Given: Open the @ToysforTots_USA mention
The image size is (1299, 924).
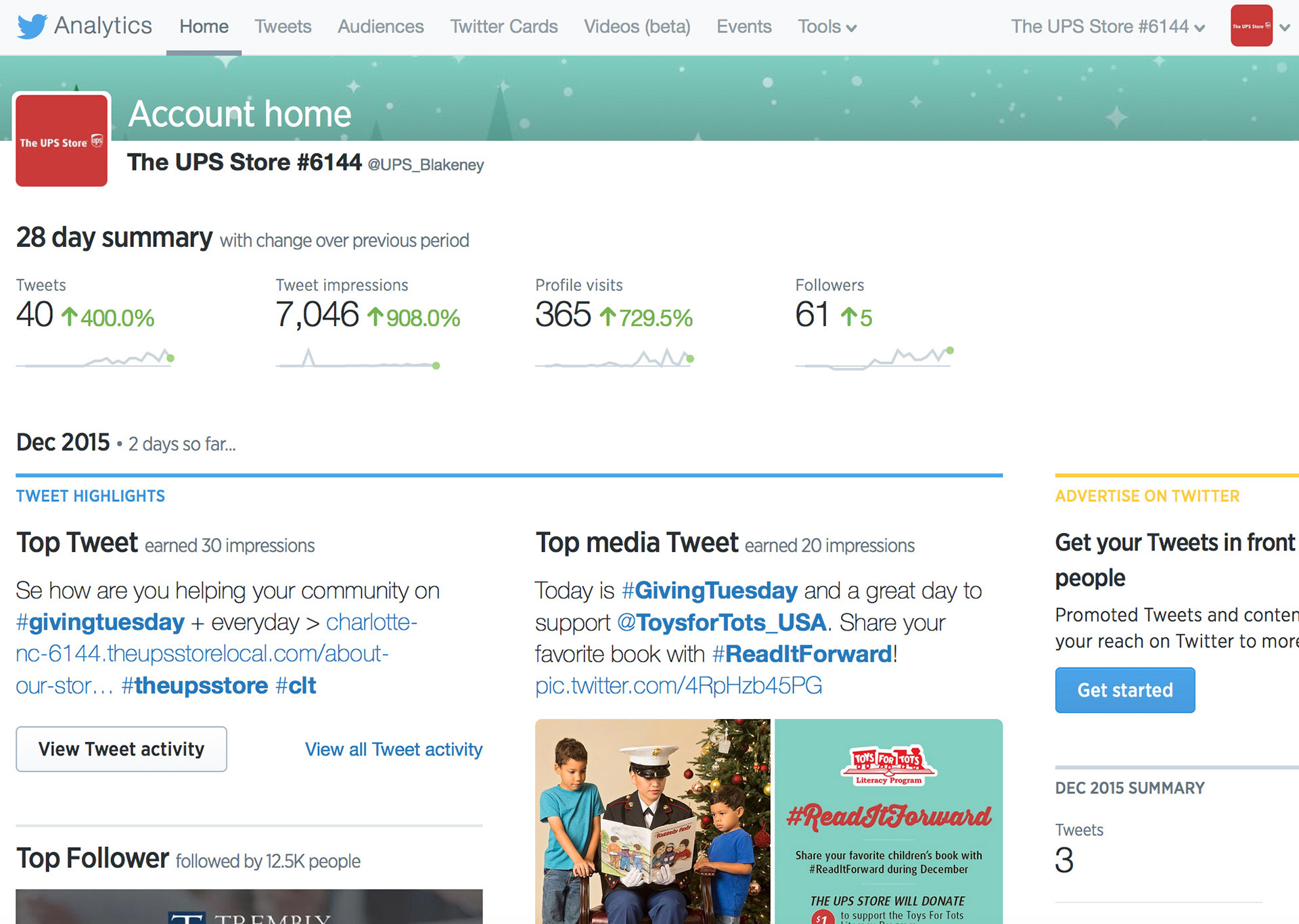Looking at the screenshot, I should [722, 622].
